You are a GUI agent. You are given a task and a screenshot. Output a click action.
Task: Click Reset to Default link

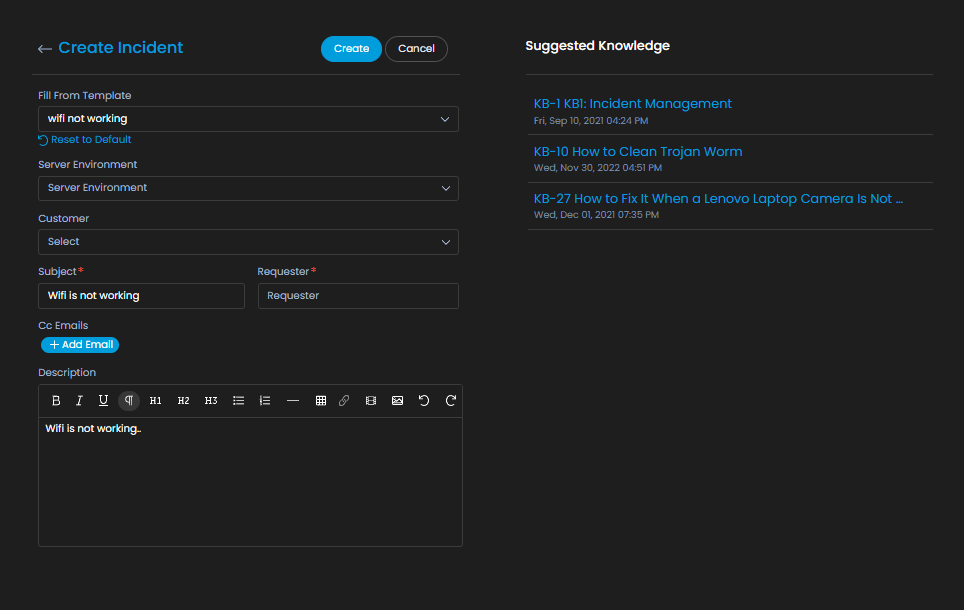click(x=90, y=140)
